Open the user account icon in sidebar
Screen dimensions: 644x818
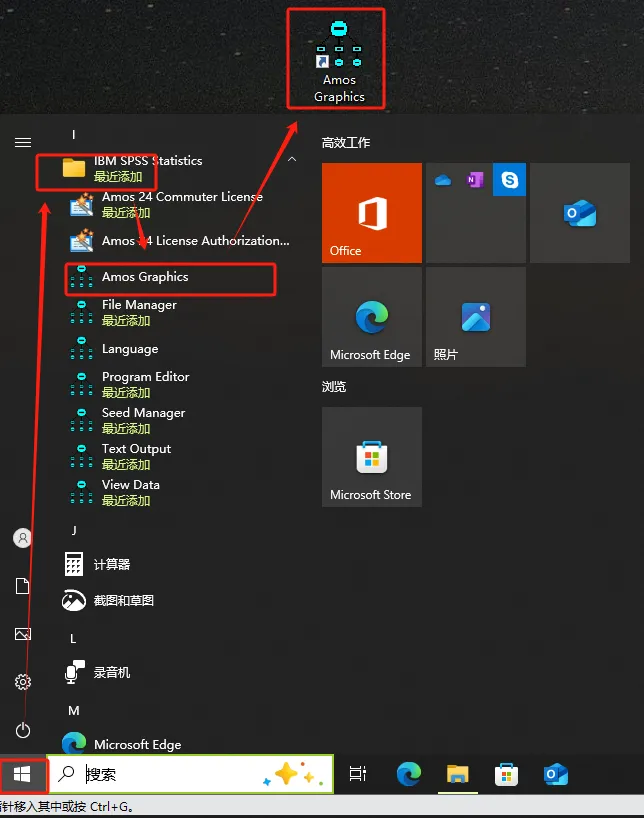click(x=22, y=538)
